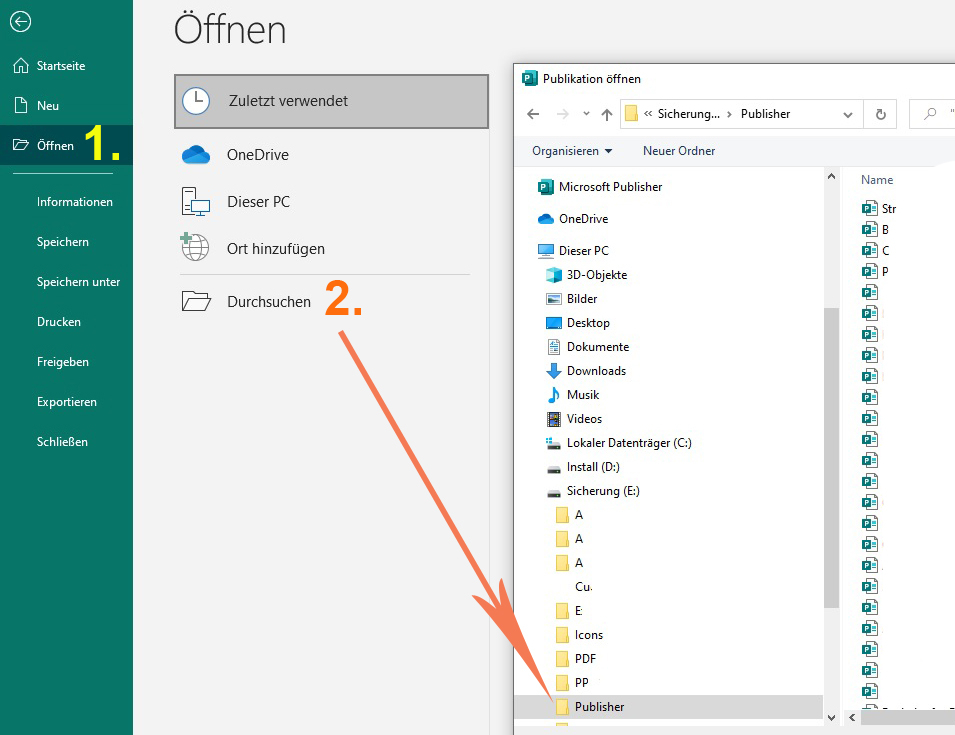This screenshot has width=955, height=735.
Task: Go back in the file dialog
Action: coord(534,114)
